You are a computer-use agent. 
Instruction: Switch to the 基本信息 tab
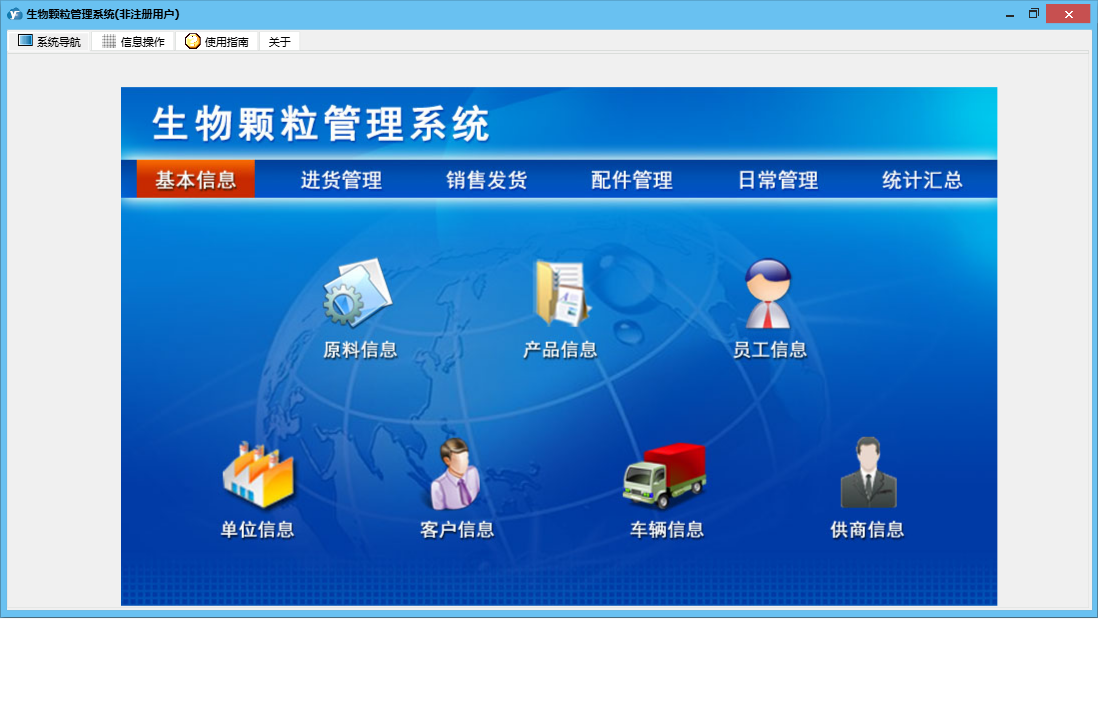coord(195,180)
